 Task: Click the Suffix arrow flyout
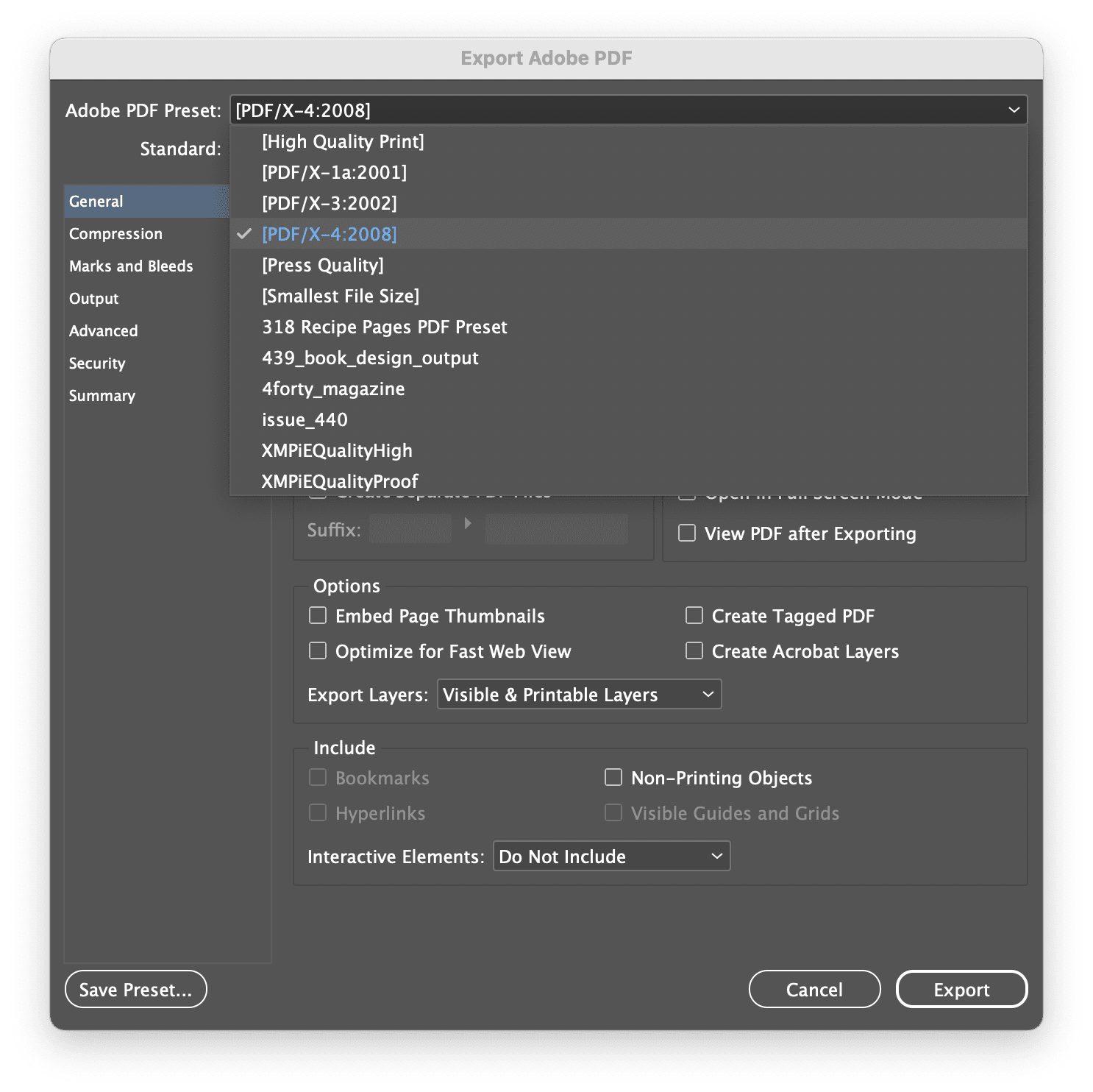click(x=468, y=523)
